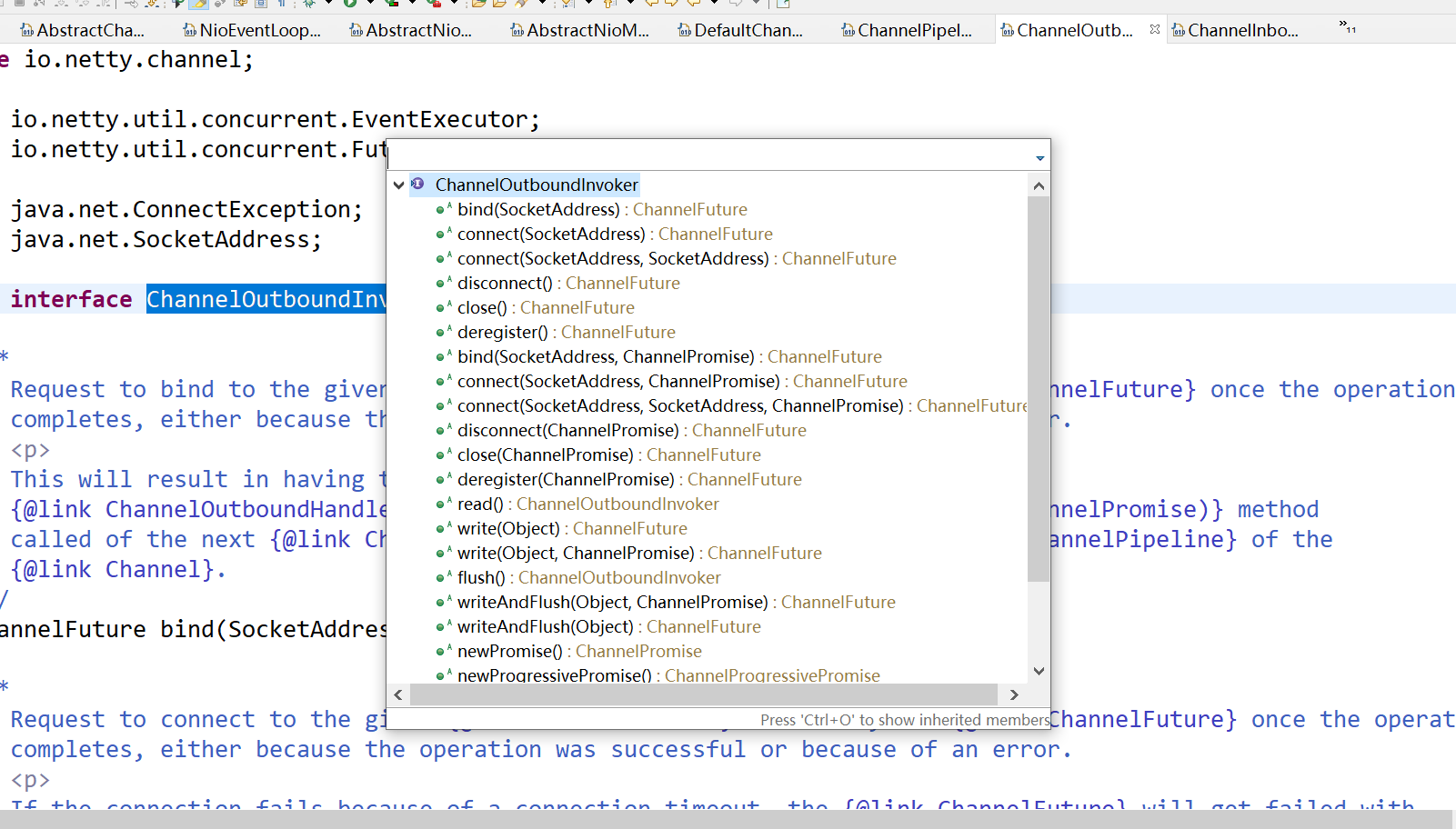1456x829 pixels.
Task: Select connect(SocketAddress, SocketAddress, ChannelPromise) entry
Action: [732, 405]
